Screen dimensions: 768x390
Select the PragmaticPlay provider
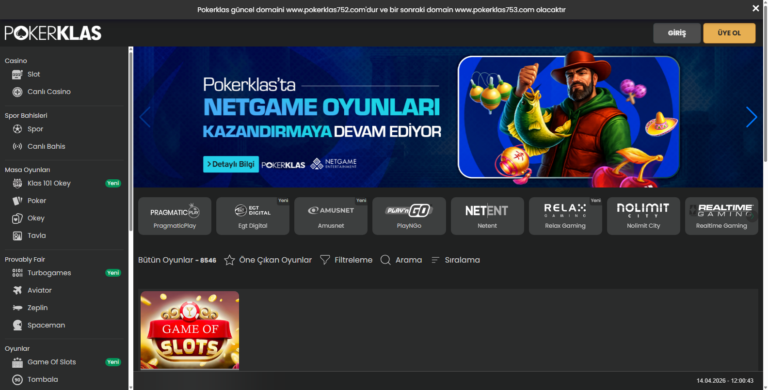point(175,216)
